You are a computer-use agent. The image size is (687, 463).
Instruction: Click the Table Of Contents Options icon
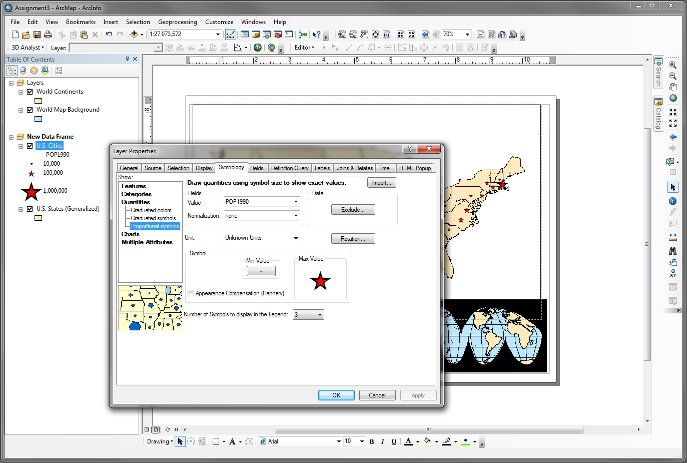coord(59,71)
